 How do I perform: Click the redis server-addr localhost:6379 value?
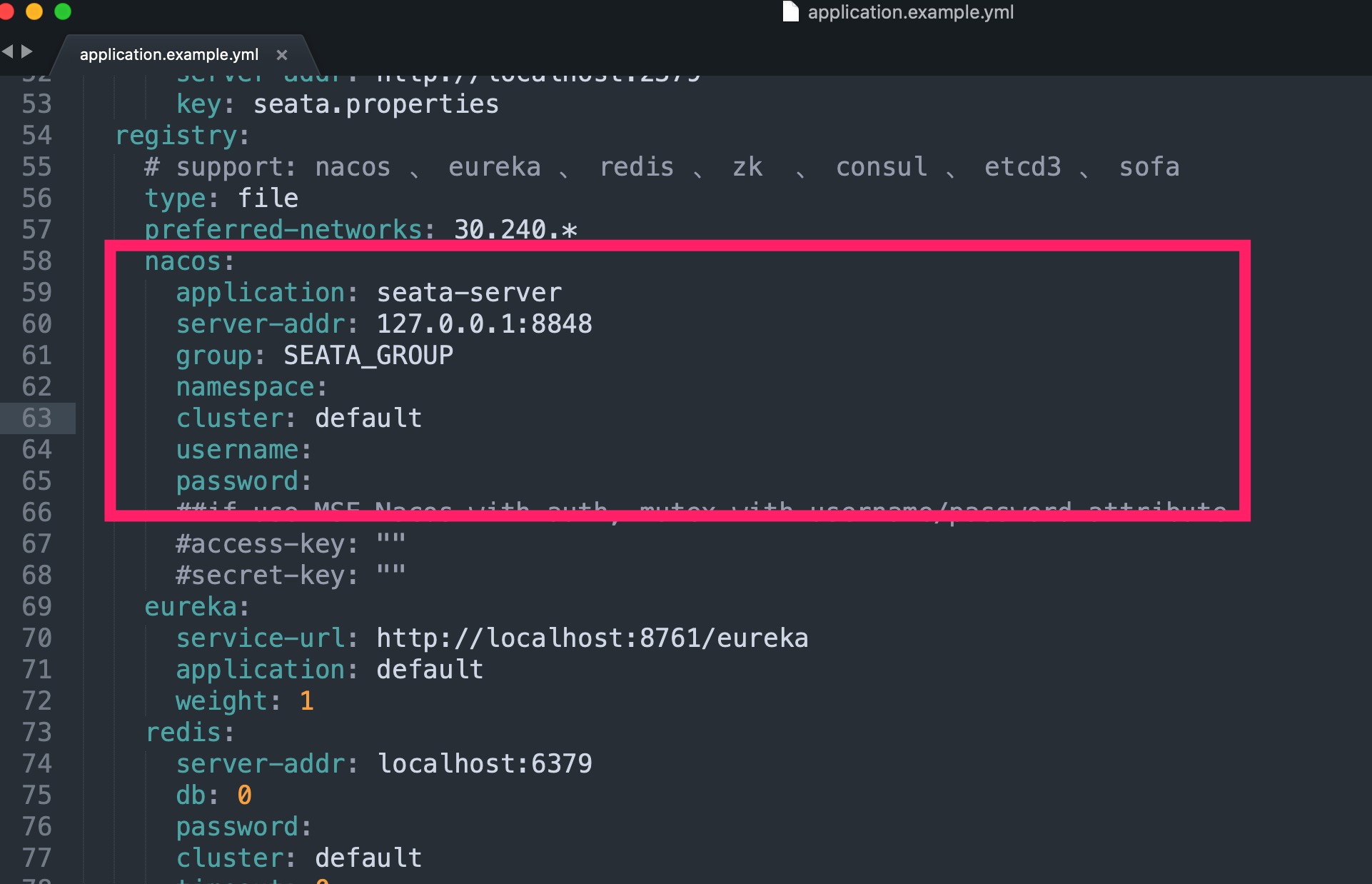click(x=484, y=763)
